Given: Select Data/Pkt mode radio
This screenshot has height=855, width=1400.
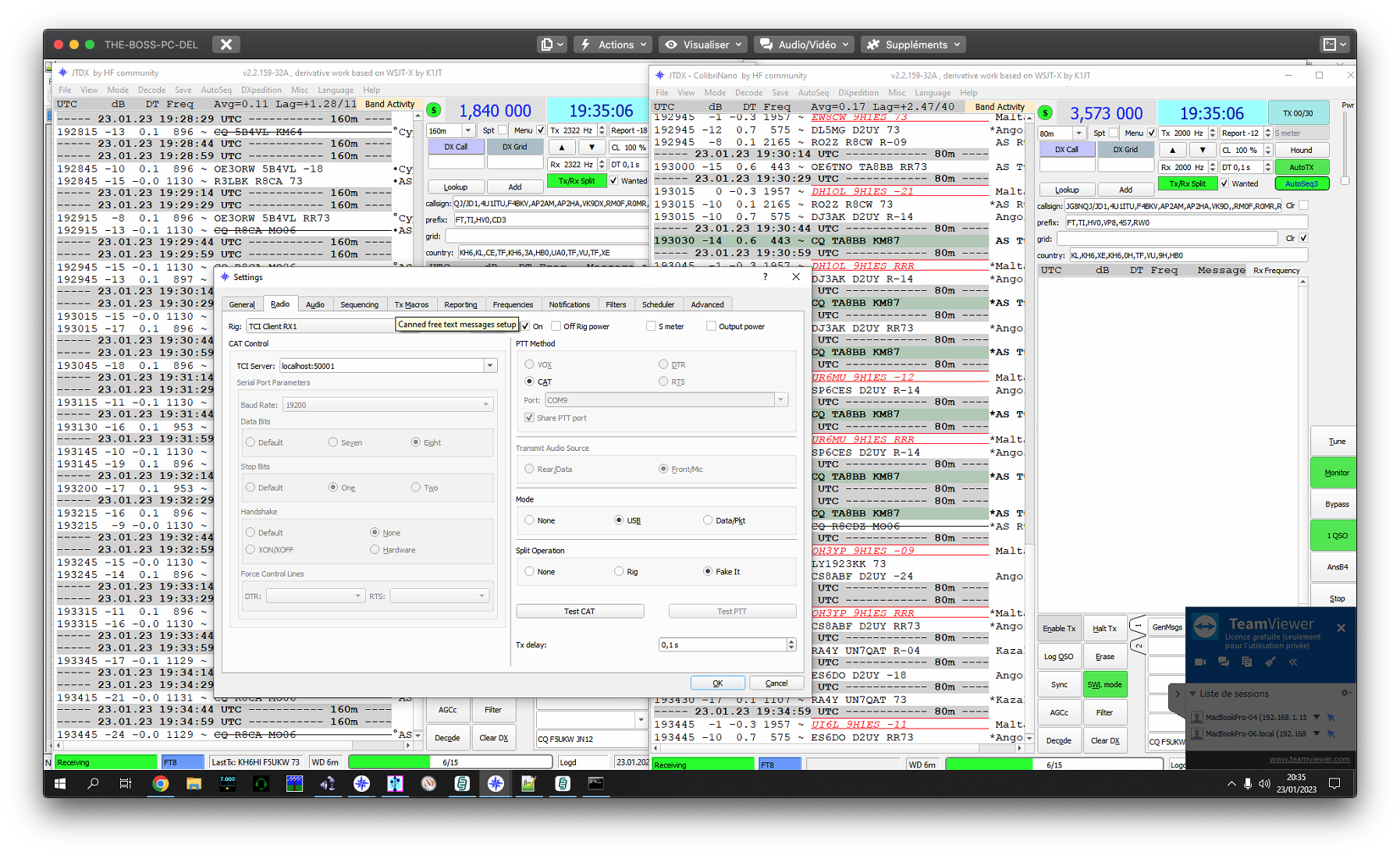Looking at the screenshot, I should pos(708,520).
